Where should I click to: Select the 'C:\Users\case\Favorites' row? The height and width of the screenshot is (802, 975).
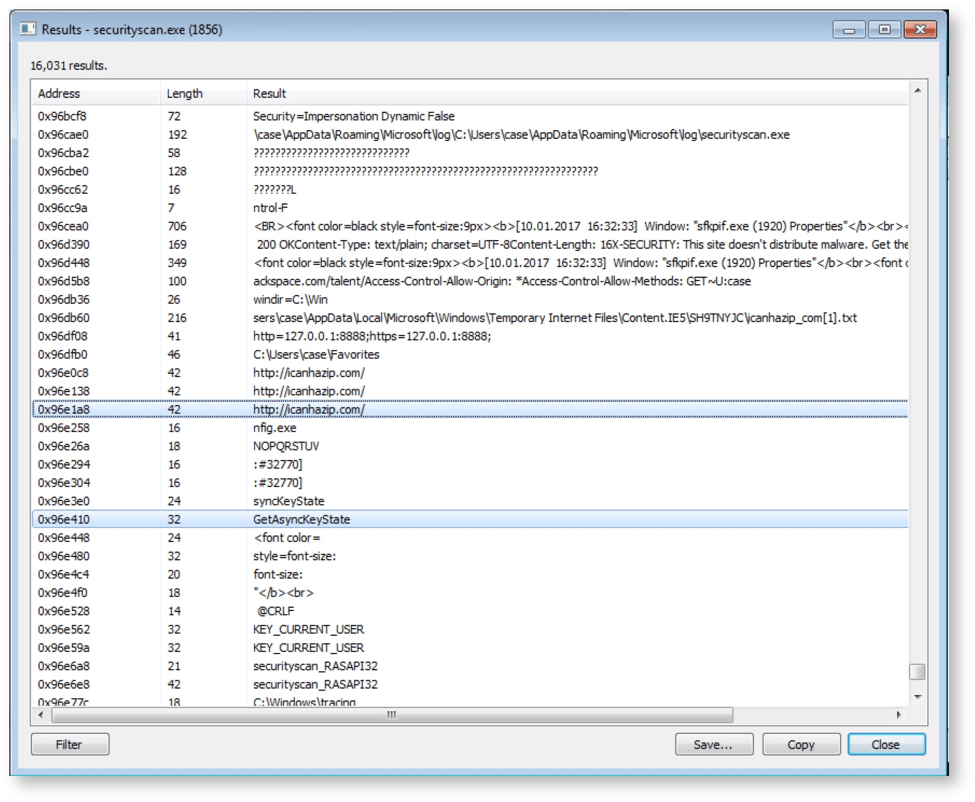[470, 354]
